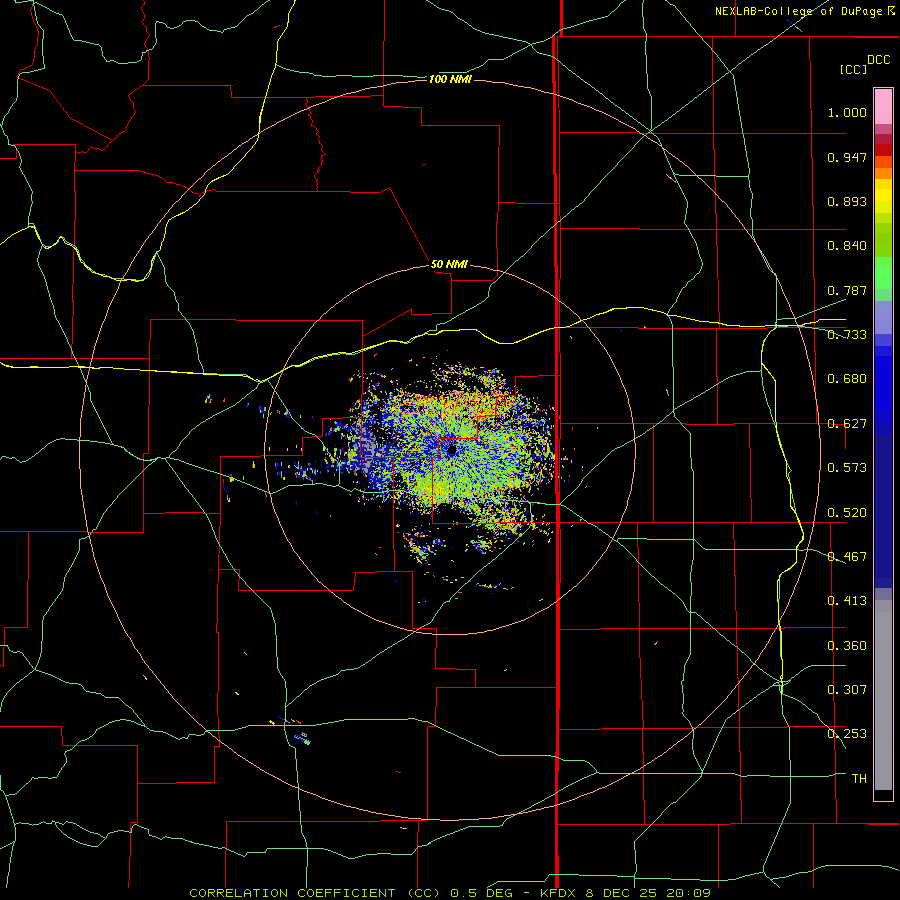Click the 50 NMI range ring label
This screenshot has width=900, height=900.
coord(449,265)
